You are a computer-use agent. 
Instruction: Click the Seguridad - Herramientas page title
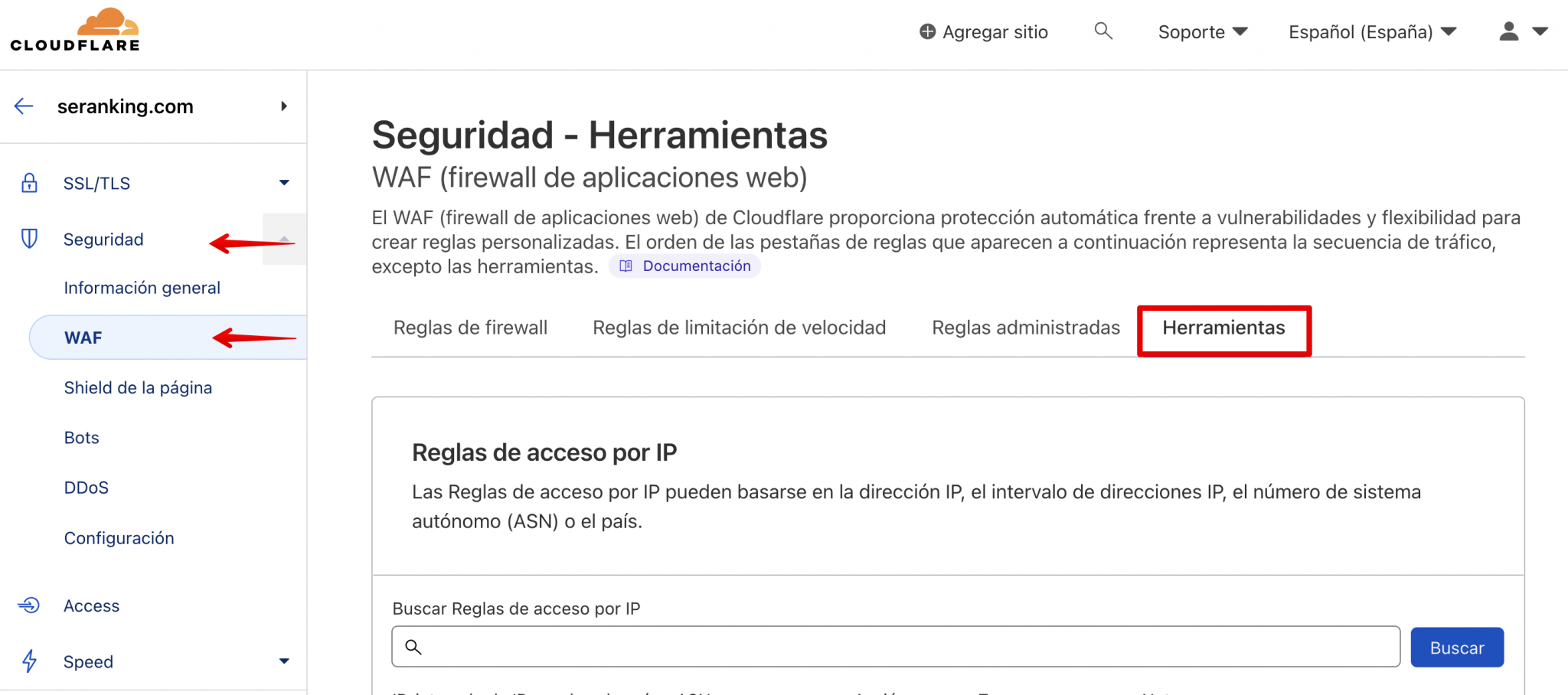(599, 135)
